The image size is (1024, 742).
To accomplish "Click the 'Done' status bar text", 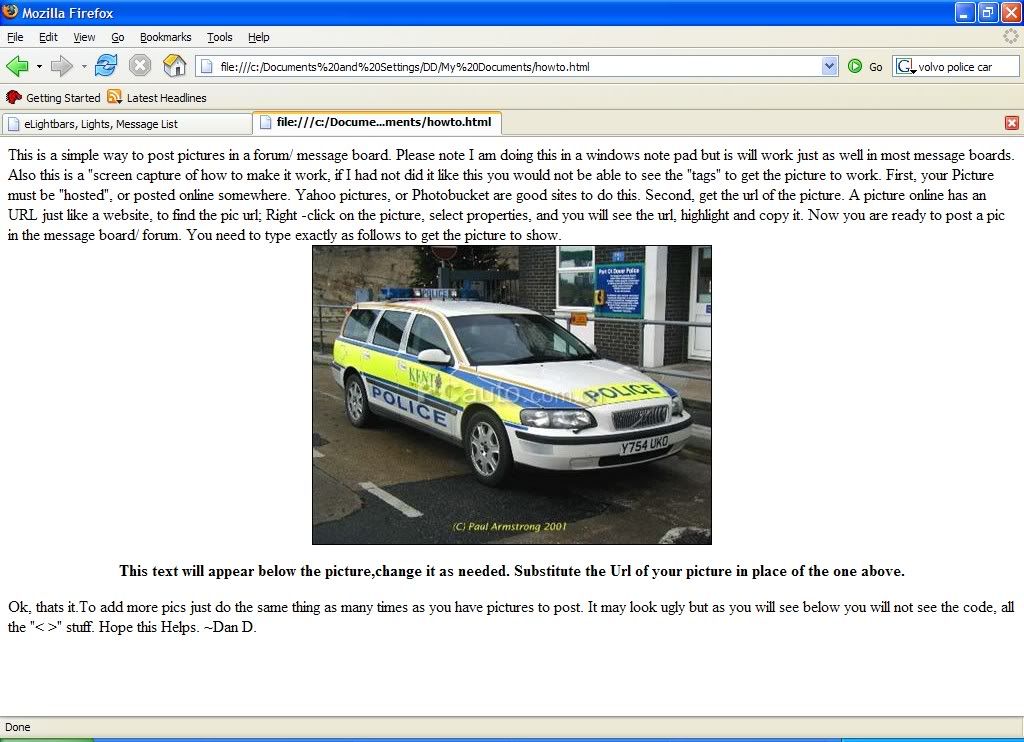I will (18, 727).
